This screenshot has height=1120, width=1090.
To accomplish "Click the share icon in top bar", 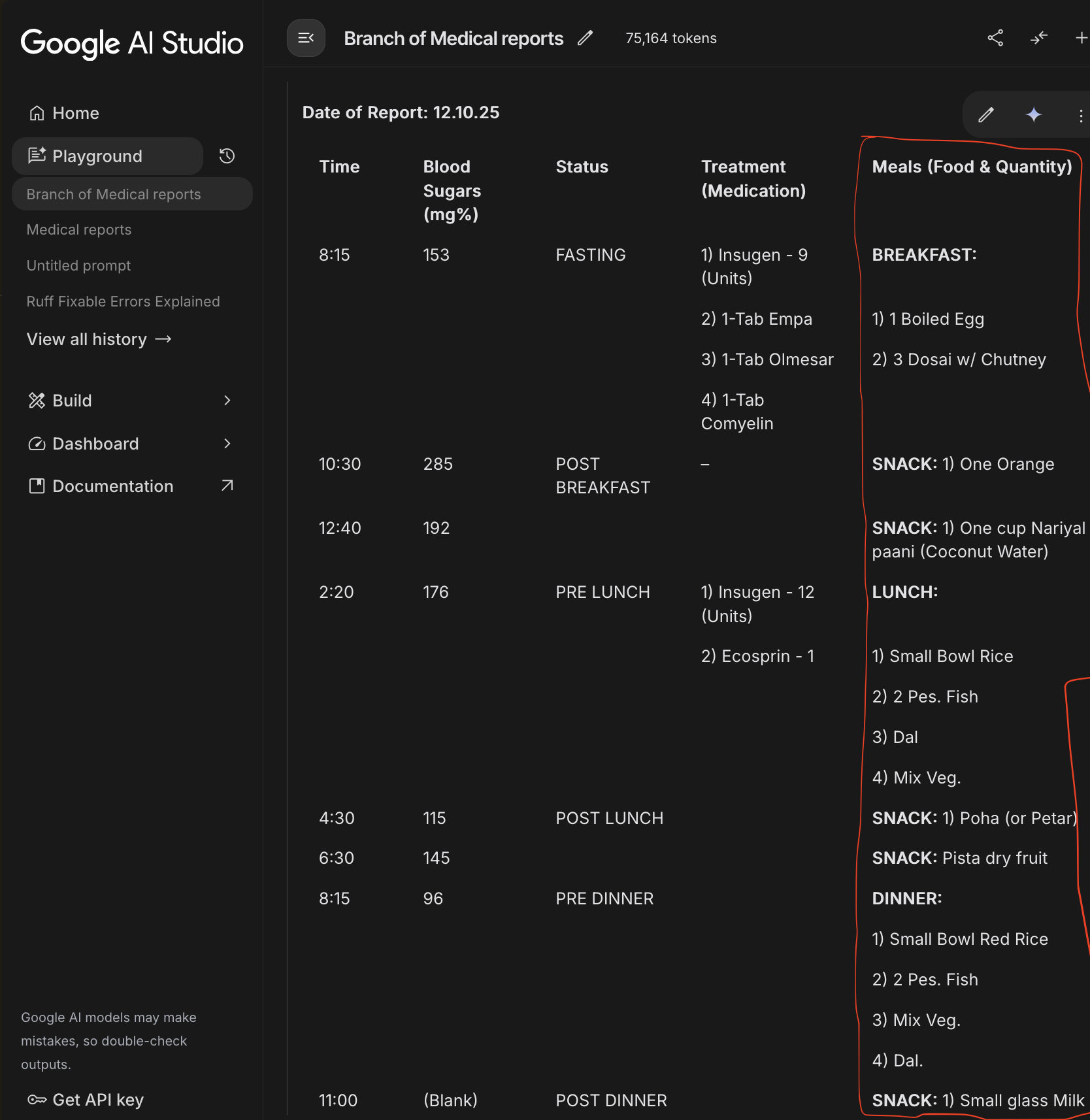I will [995, 38].
